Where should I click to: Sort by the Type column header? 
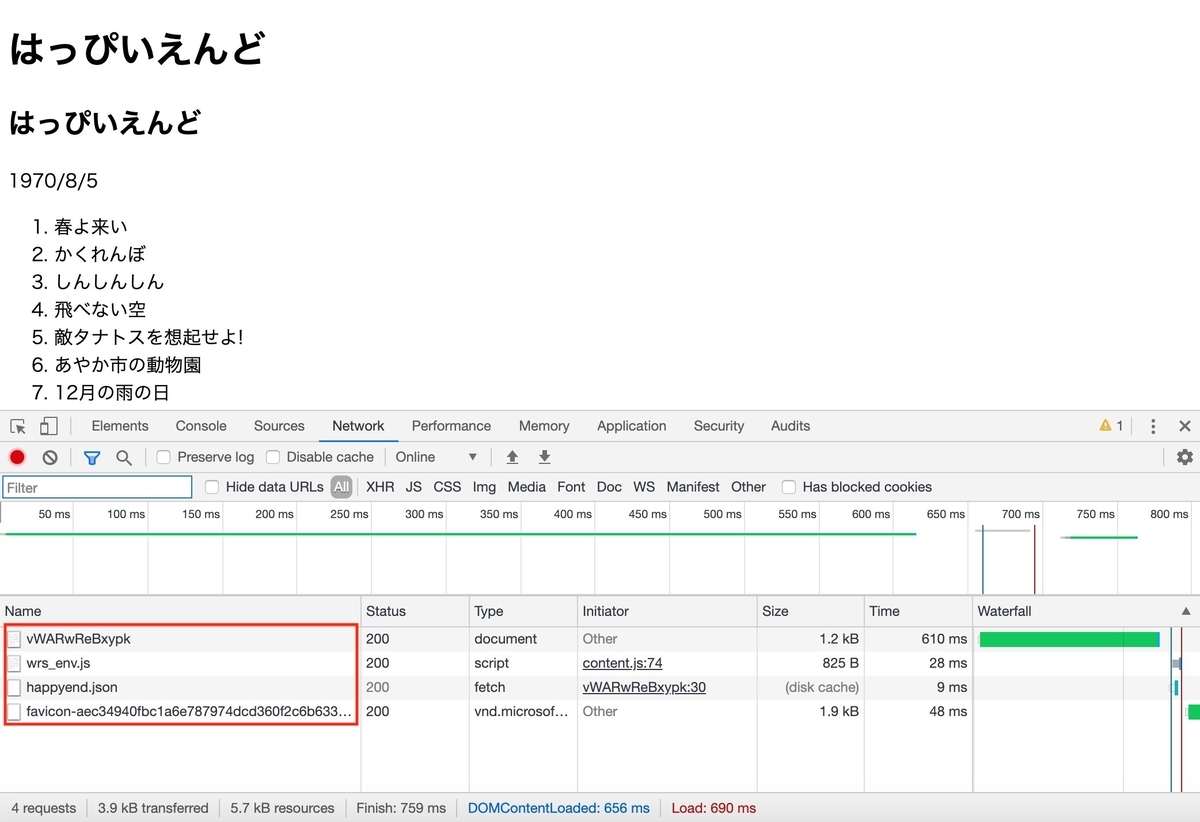523,611
